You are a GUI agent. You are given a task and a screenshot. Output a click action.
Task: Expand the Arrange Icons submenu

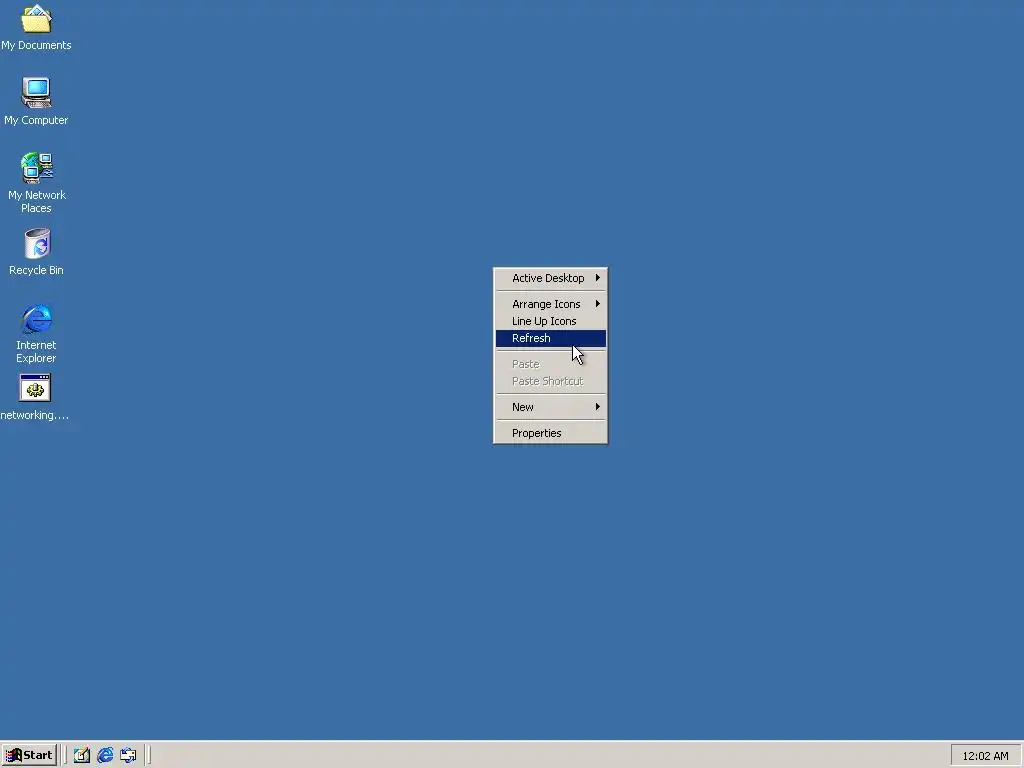[551, 304]
